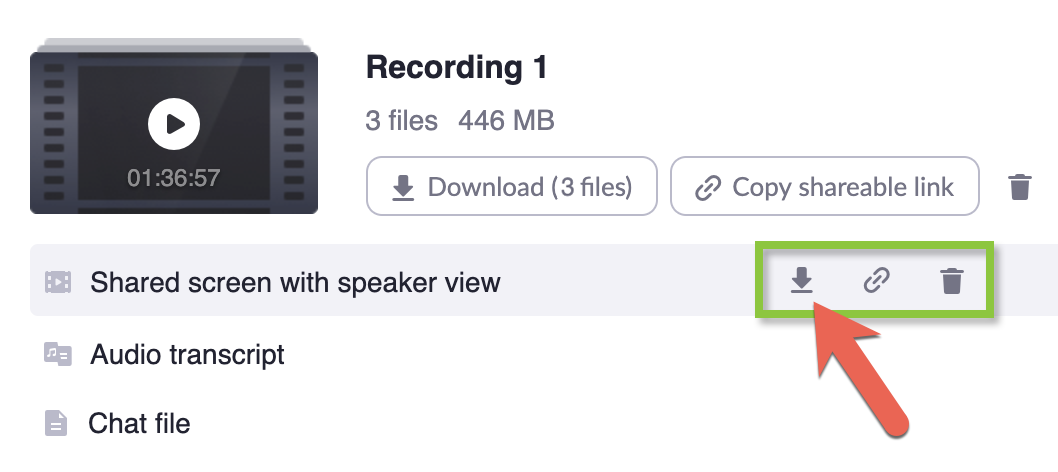Play the Recording 1 video
This screenshot has height=472, width=1058.
pyautogui.click(x=174, y=124)
